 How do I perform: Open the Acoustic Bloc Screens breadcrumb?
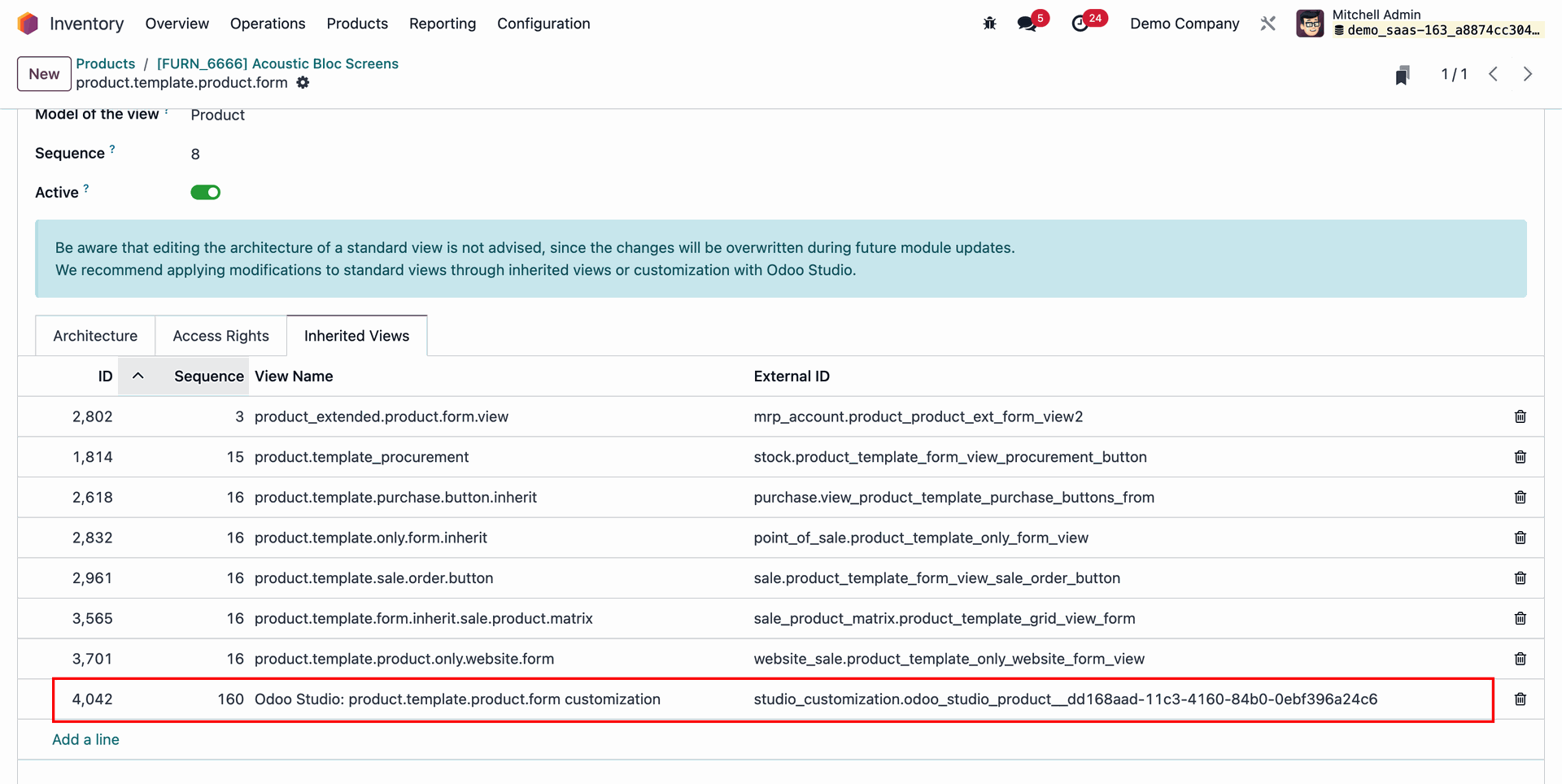pos(277,63)
